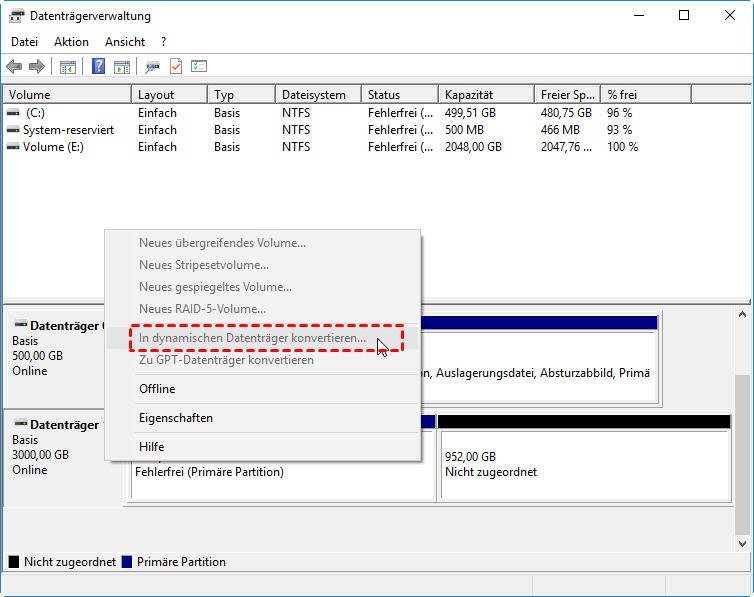Image resolution: width=754 pixels, height=597 pixels.
Task: Sort by the % frei column header
Action: click(x=646, y=95)
